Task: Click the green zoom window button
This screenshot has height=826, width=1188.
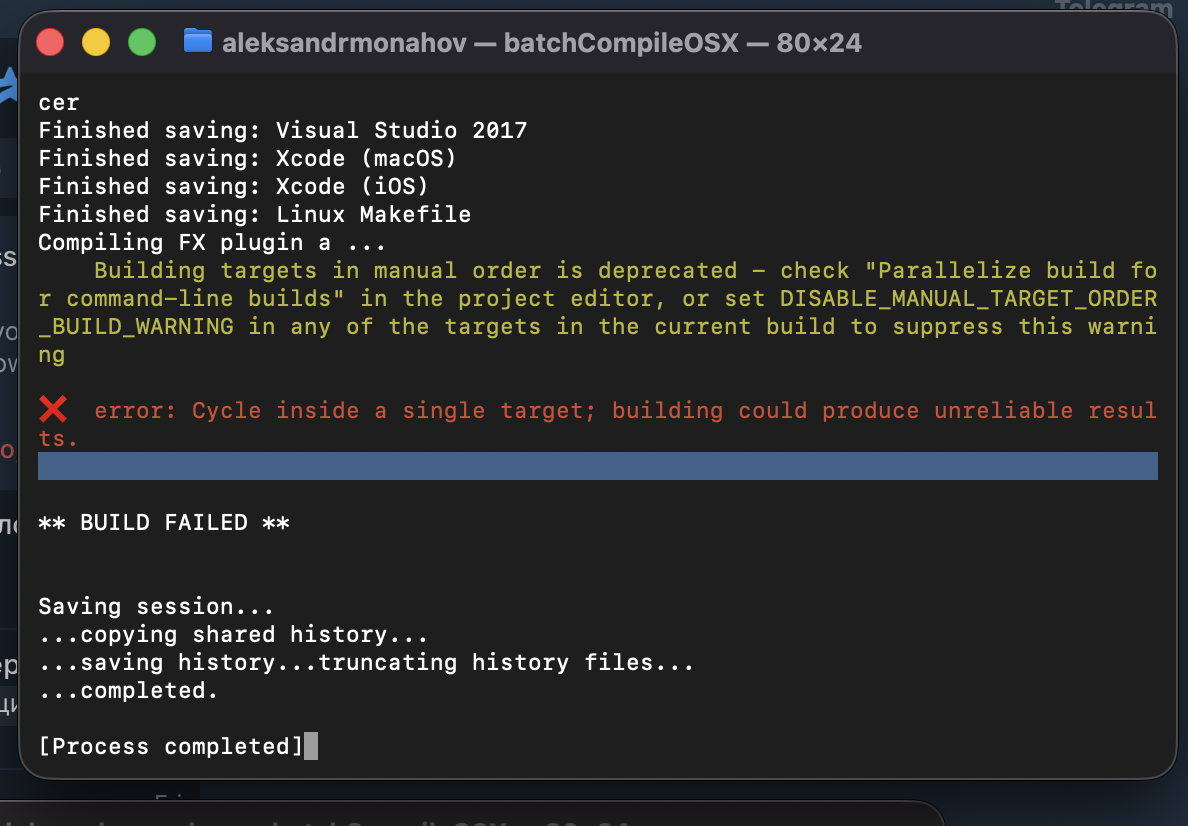Action: (x=142, y=43)
